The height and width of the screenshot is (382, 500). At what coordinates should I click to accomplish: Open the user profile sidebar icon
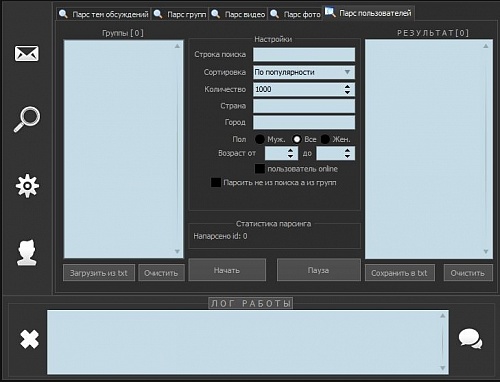(x=27, y=252)
